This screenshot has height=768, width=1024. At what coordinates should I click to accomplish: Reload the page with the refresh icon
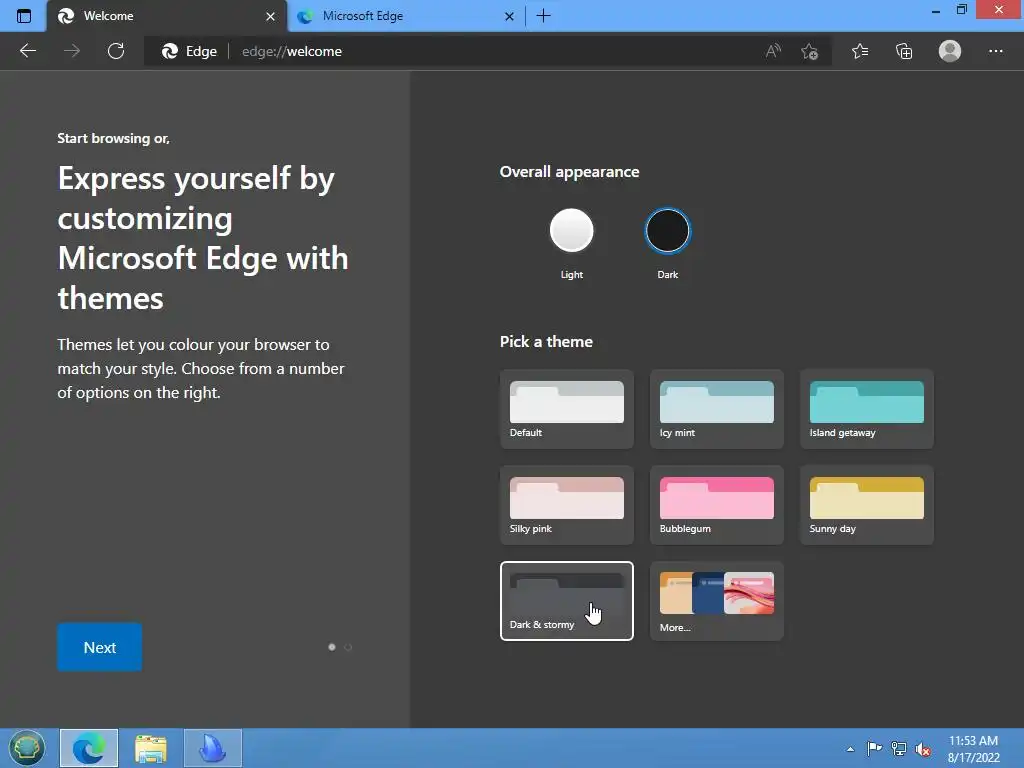pos(116,51)
